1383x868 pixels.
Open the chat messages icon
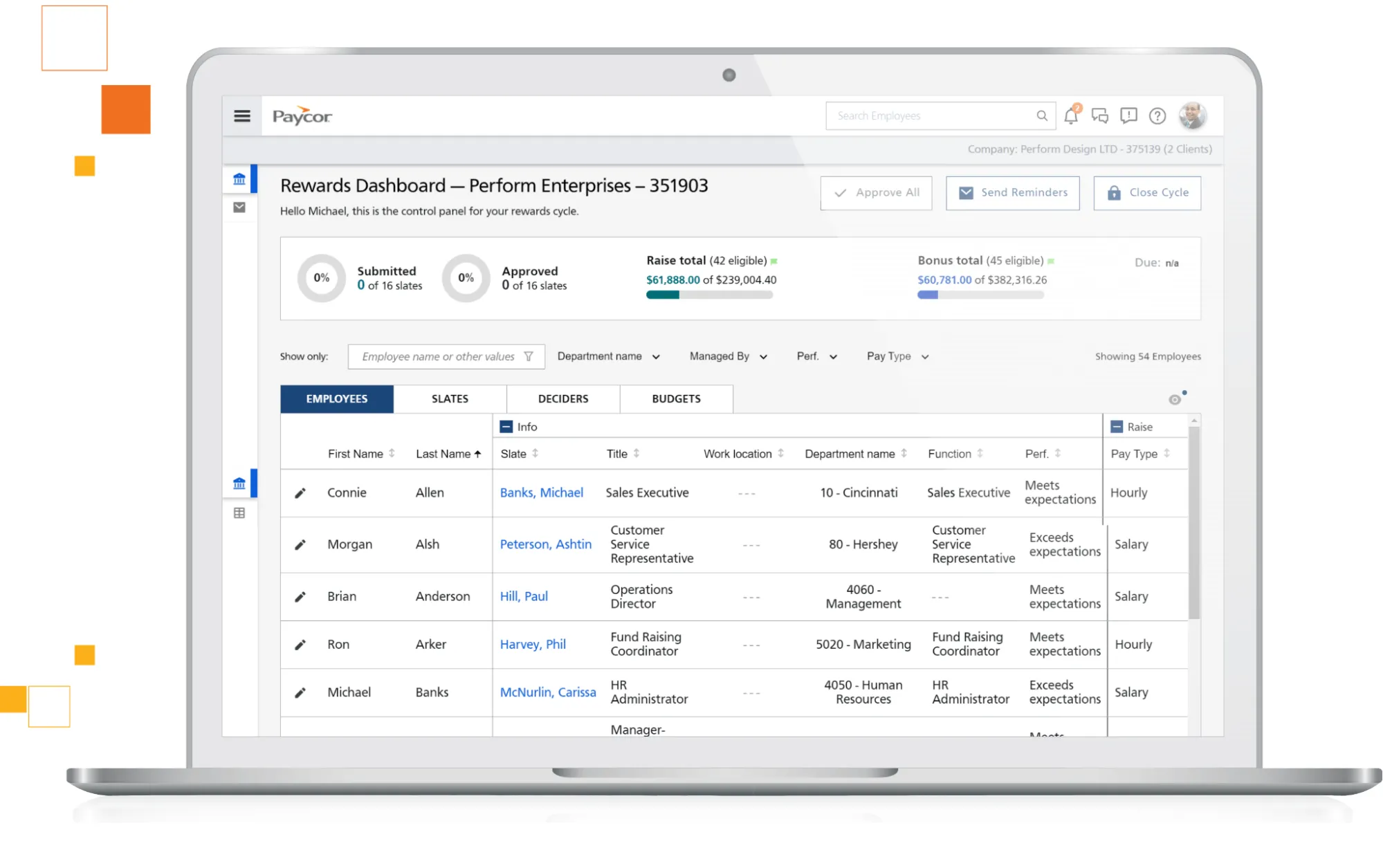click(1099, 116)
